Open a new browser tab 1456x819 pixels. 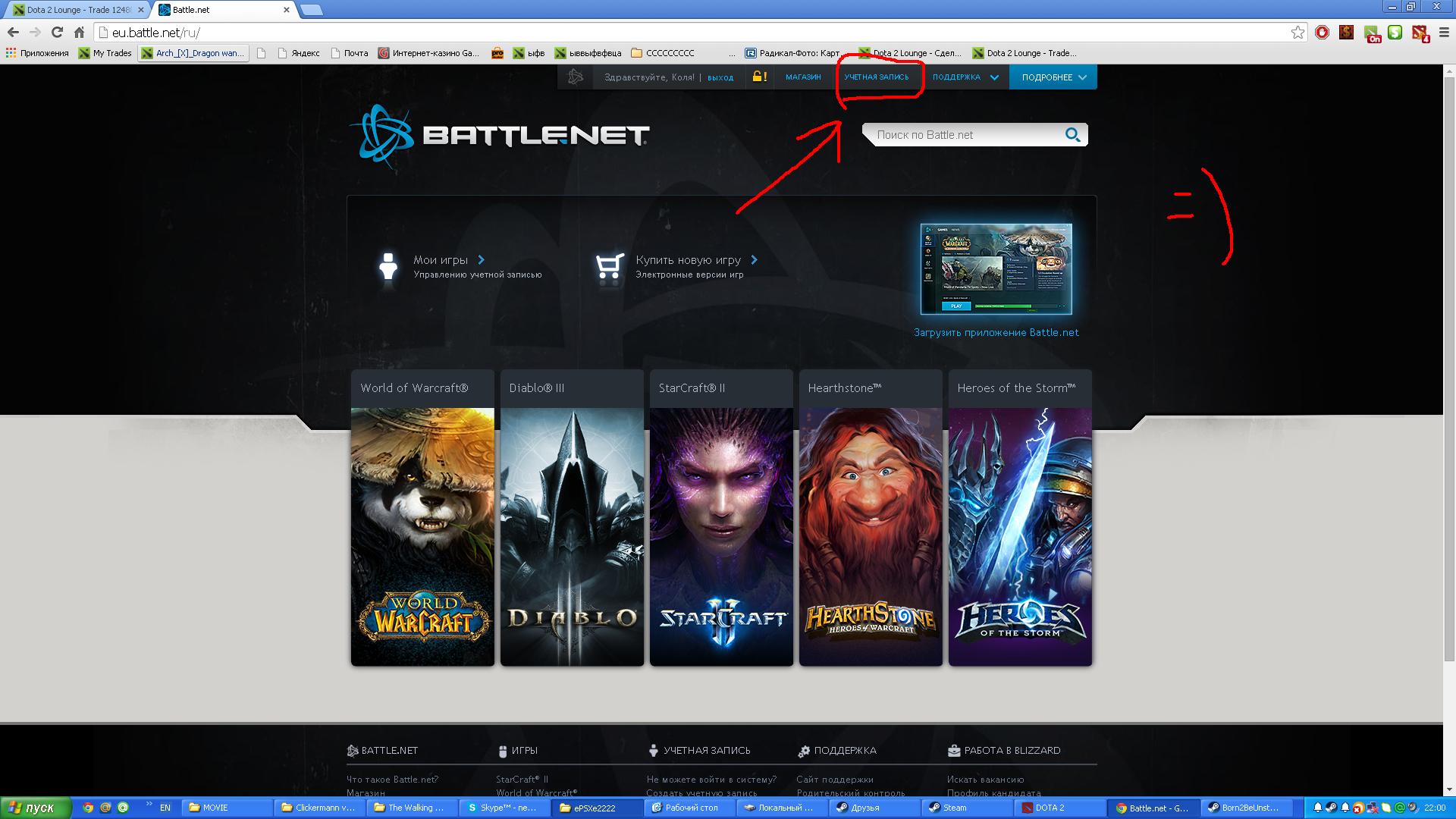[x=311, y=10]
